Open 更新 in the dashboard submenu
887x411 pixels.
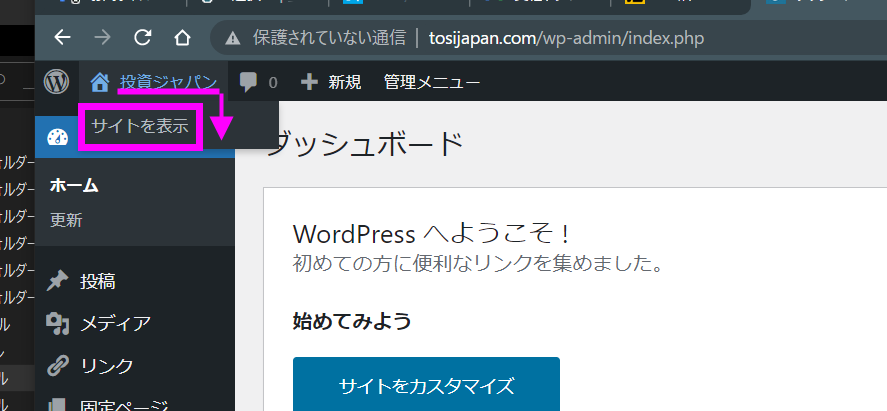66,220
